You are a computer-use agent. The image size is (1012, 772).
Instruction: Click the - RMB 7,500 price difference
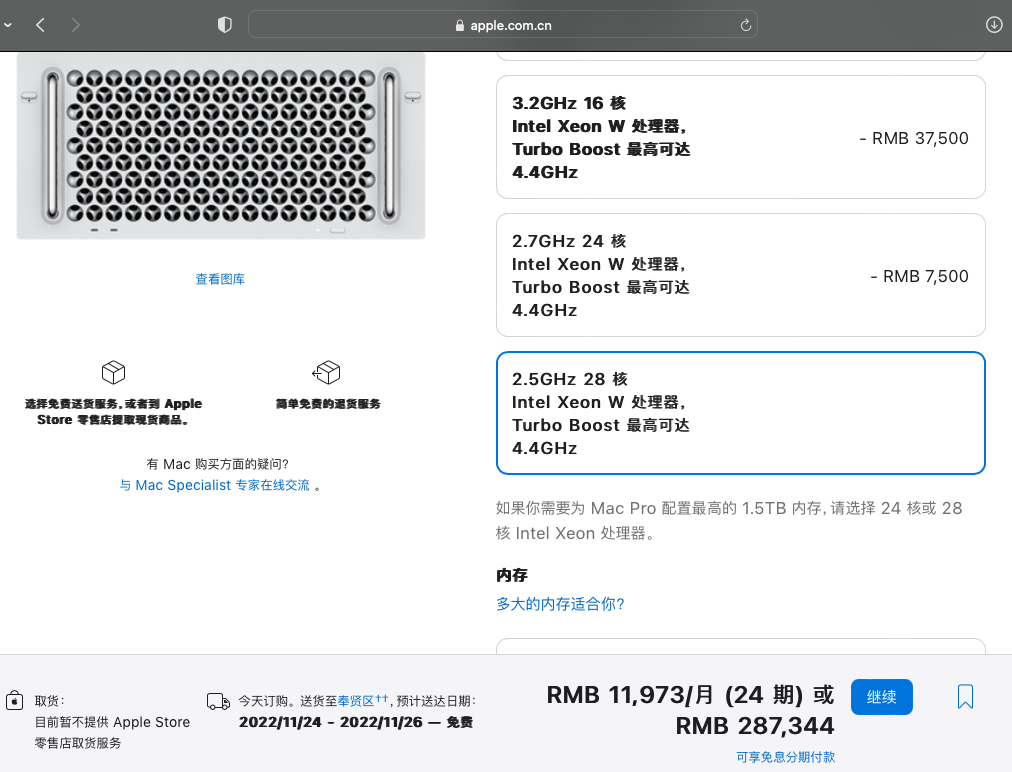(919, 276)
